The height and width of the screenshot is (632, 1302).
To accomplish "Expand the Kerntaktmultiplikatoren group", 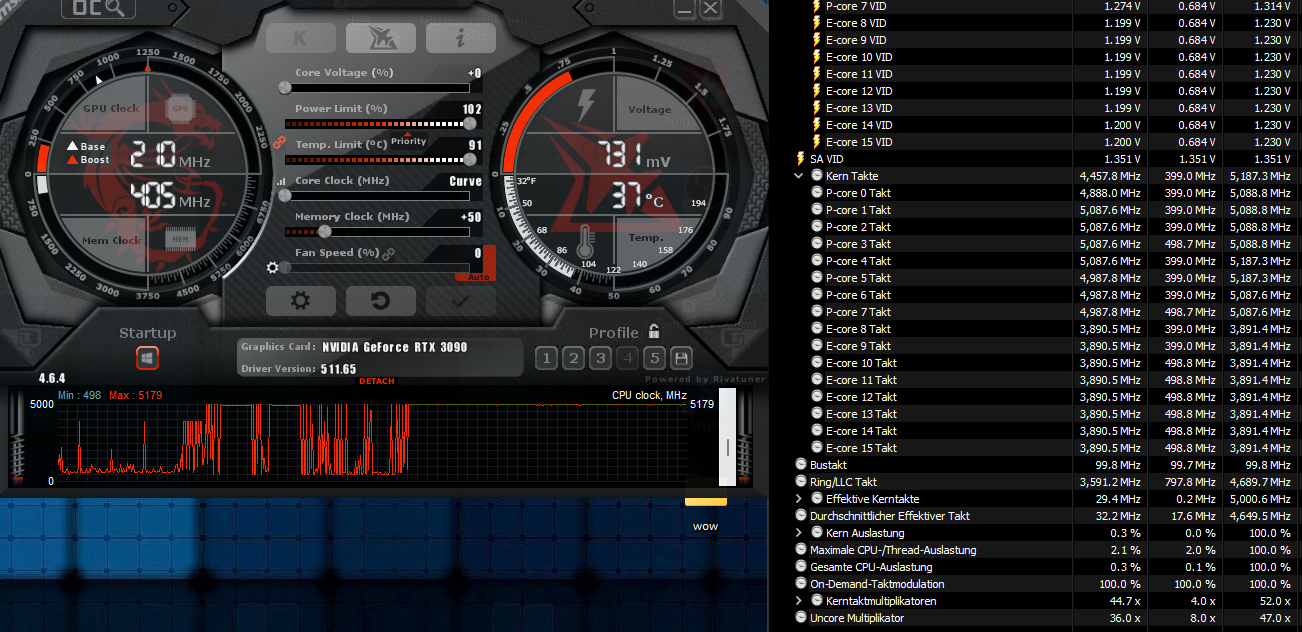I will click(799, 601).
